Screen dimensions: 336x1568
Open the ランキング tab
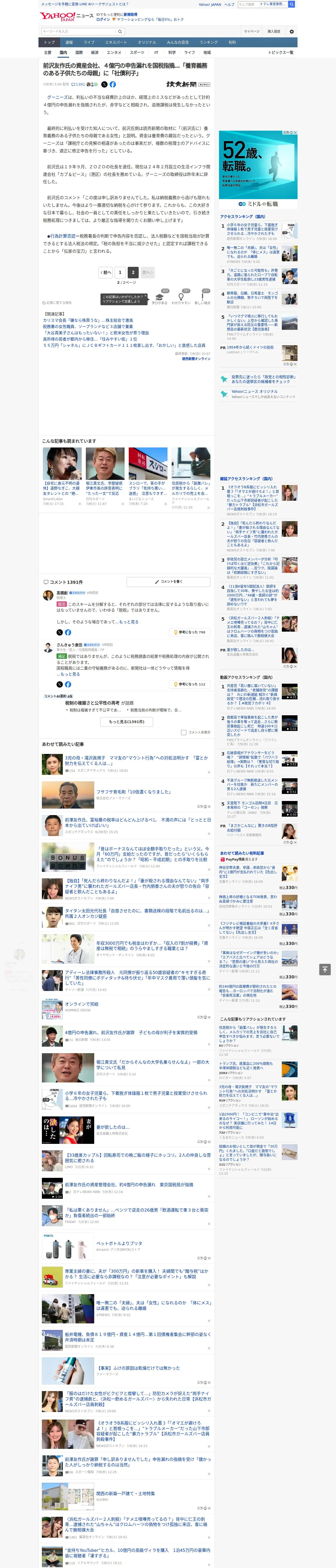(209, 43)
